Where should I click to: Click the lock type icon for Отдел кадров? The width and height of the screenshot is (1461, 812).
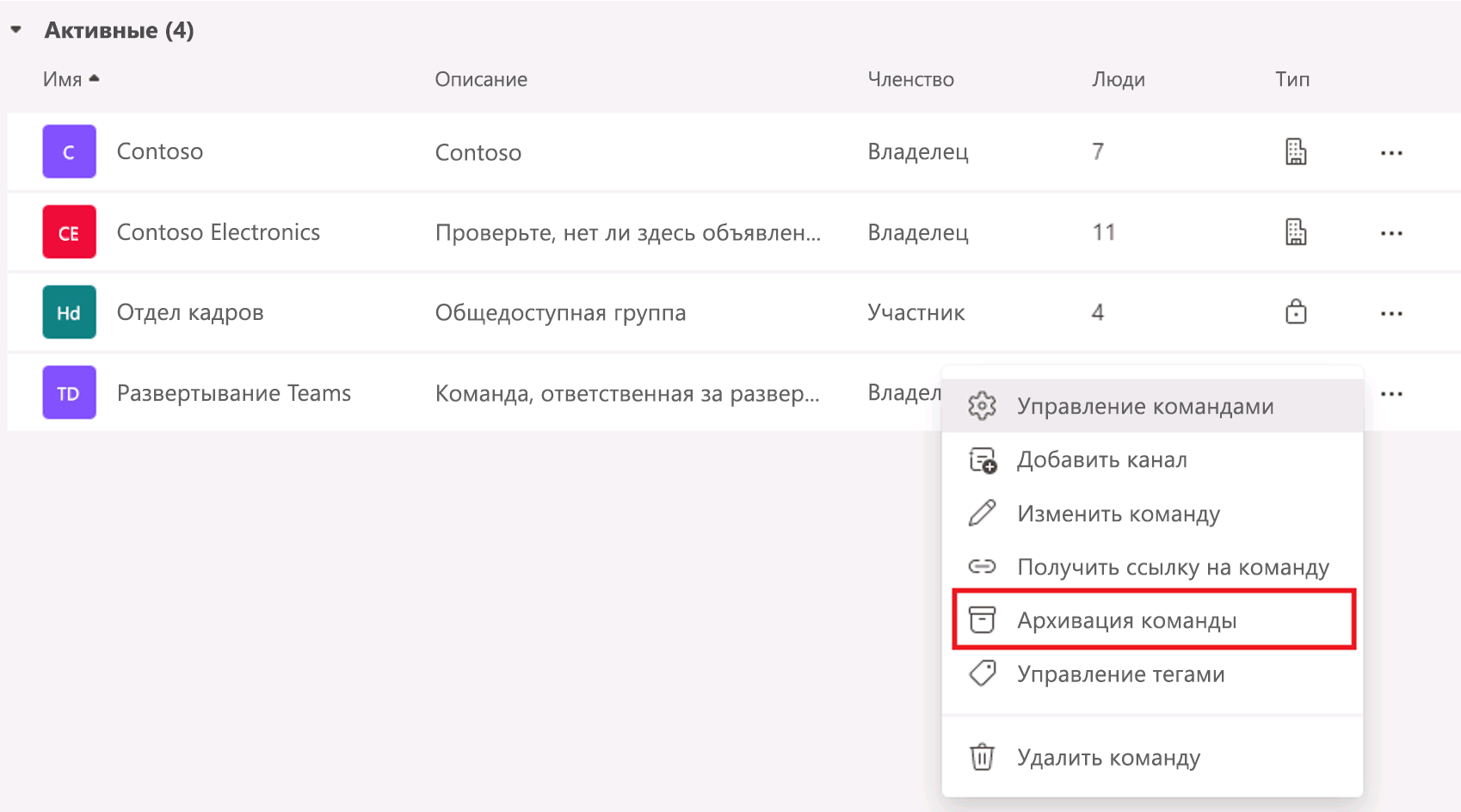pyautogui.click(x=1296, y=311)
